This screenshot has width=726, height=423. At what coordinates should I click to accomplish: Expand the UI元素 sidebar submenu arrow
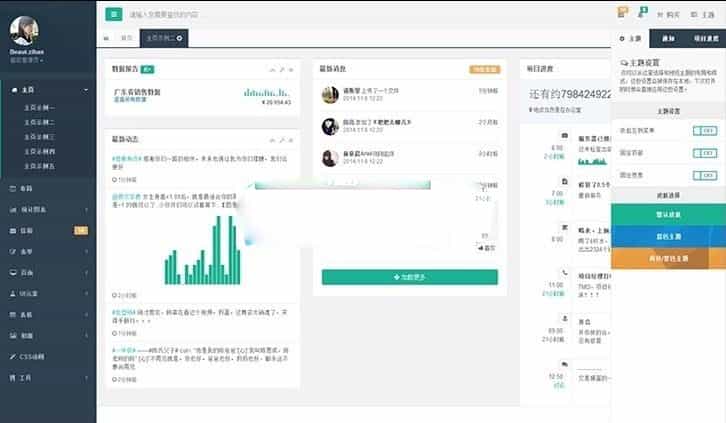[x=86, y=294]
